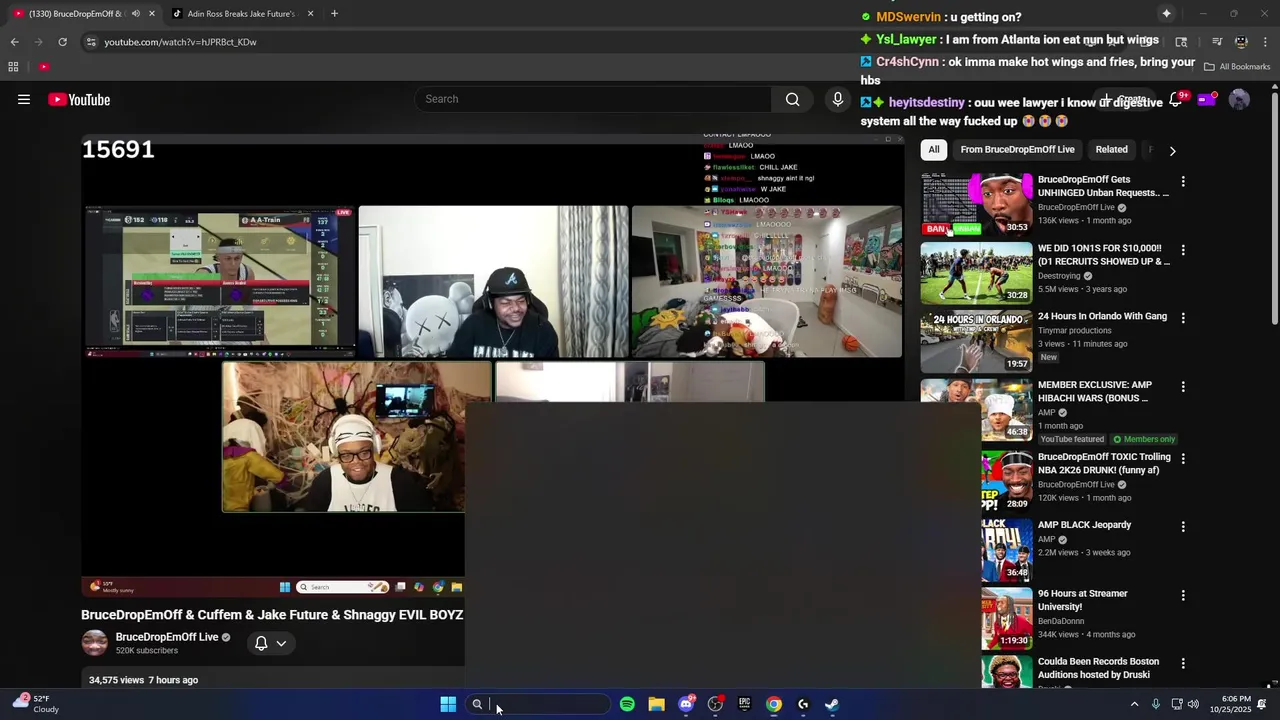
Task: Open options for Gets UNHINGED Unban Requests video
Action: click(1183, 182)
